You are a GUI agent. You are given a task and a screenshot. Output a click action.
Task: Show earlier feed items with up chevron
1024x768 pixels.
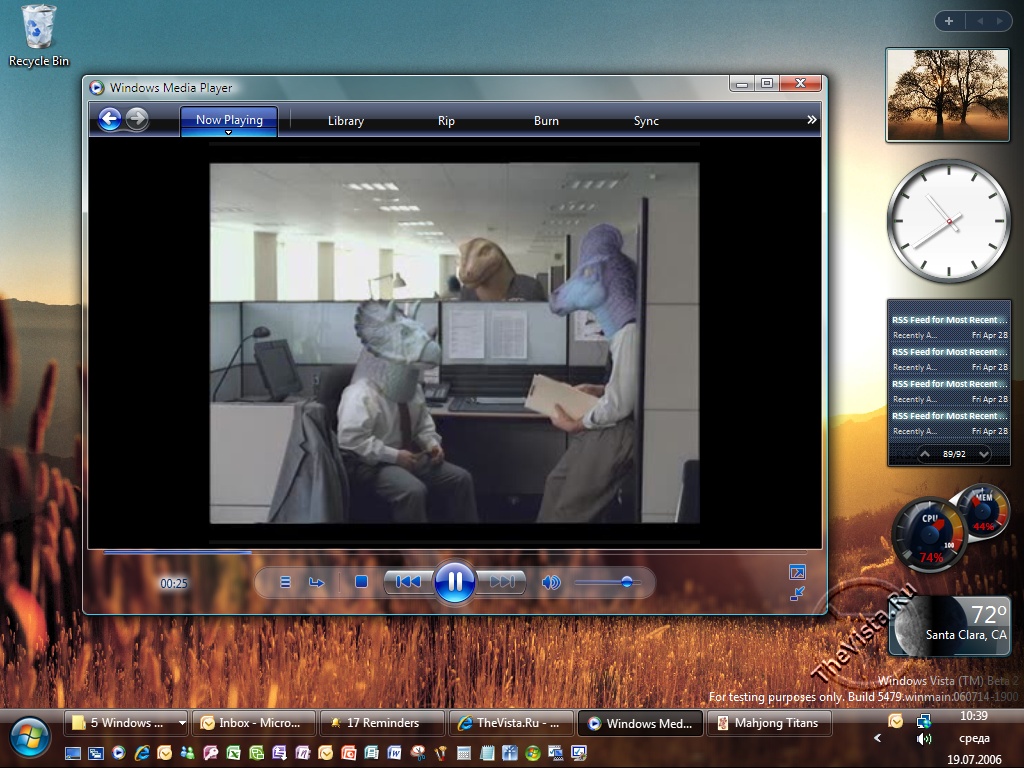point(925,454)
